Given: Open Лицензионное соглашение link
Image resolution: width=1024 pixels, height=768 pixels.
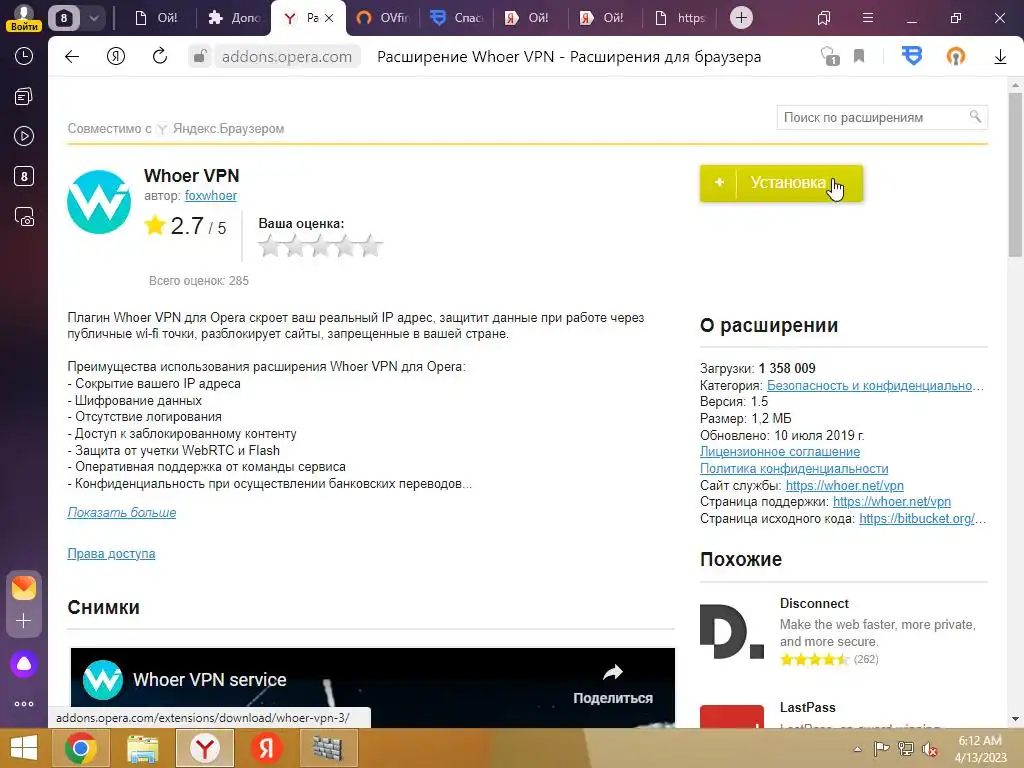Looking at the screenshot, I should 780,452.
